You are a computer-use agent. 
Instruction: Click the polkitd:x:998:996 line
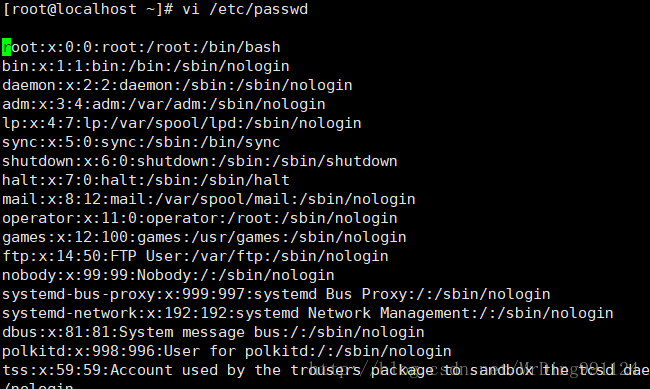pyautogui.click(x=227, y=352)
